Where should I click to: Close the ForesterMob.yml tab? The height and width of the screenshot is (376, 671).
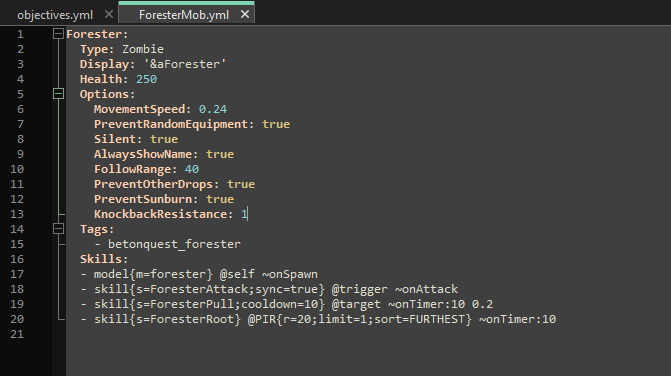coord(245,15)
